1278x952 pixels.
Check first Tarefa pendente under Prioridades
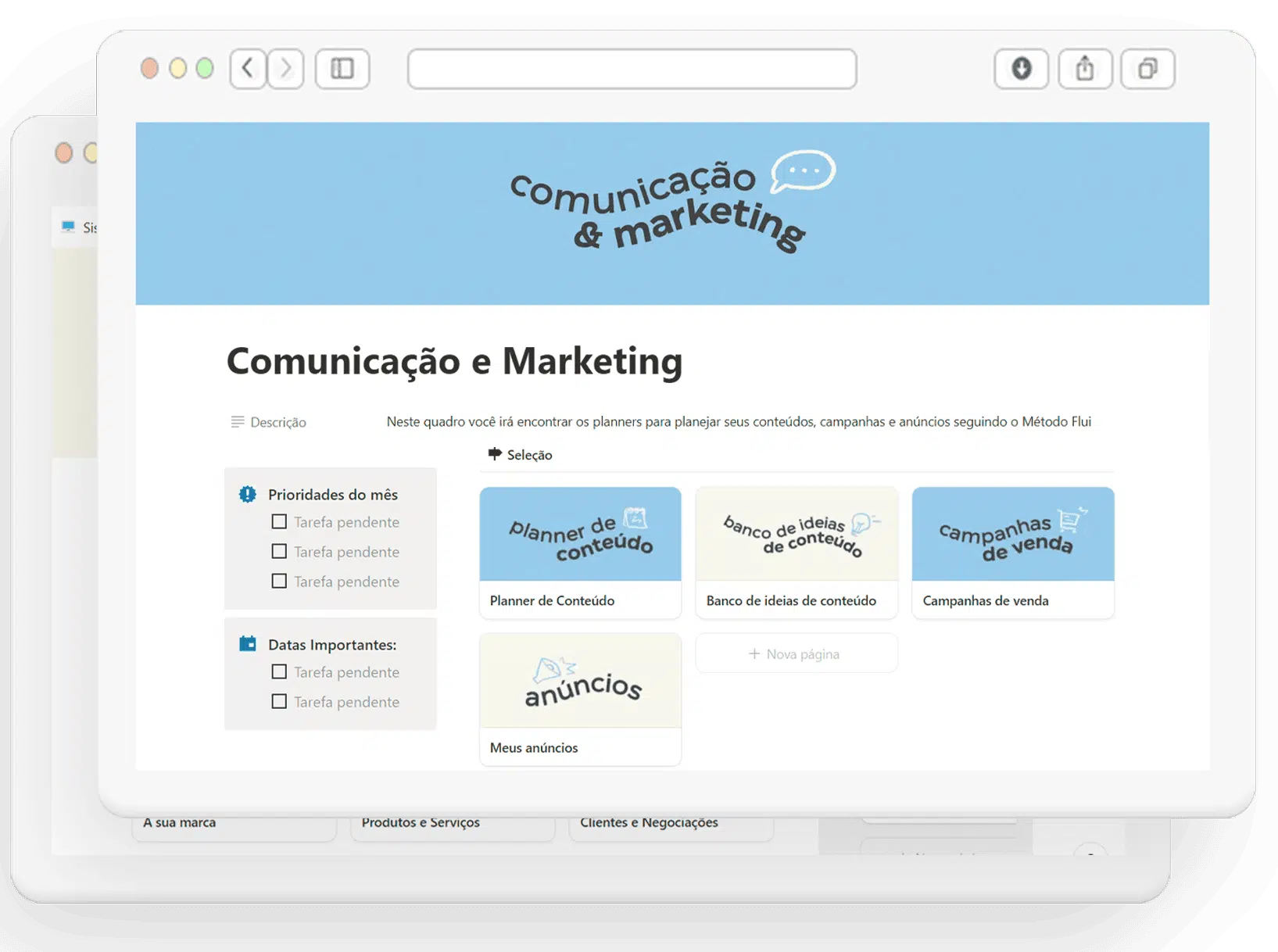click(279, 521)
